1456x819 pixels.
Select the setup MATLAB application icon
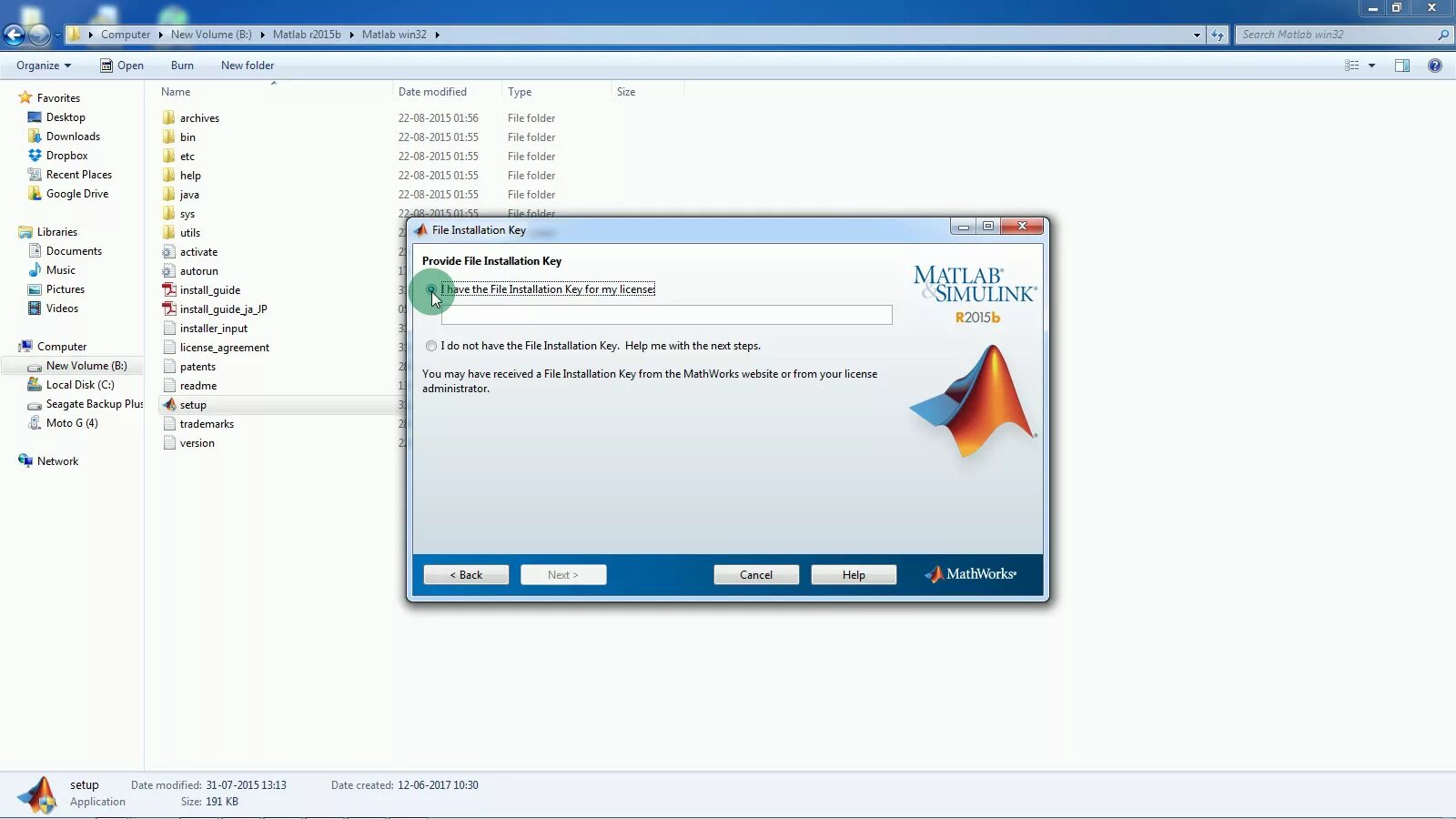point(168,404)
